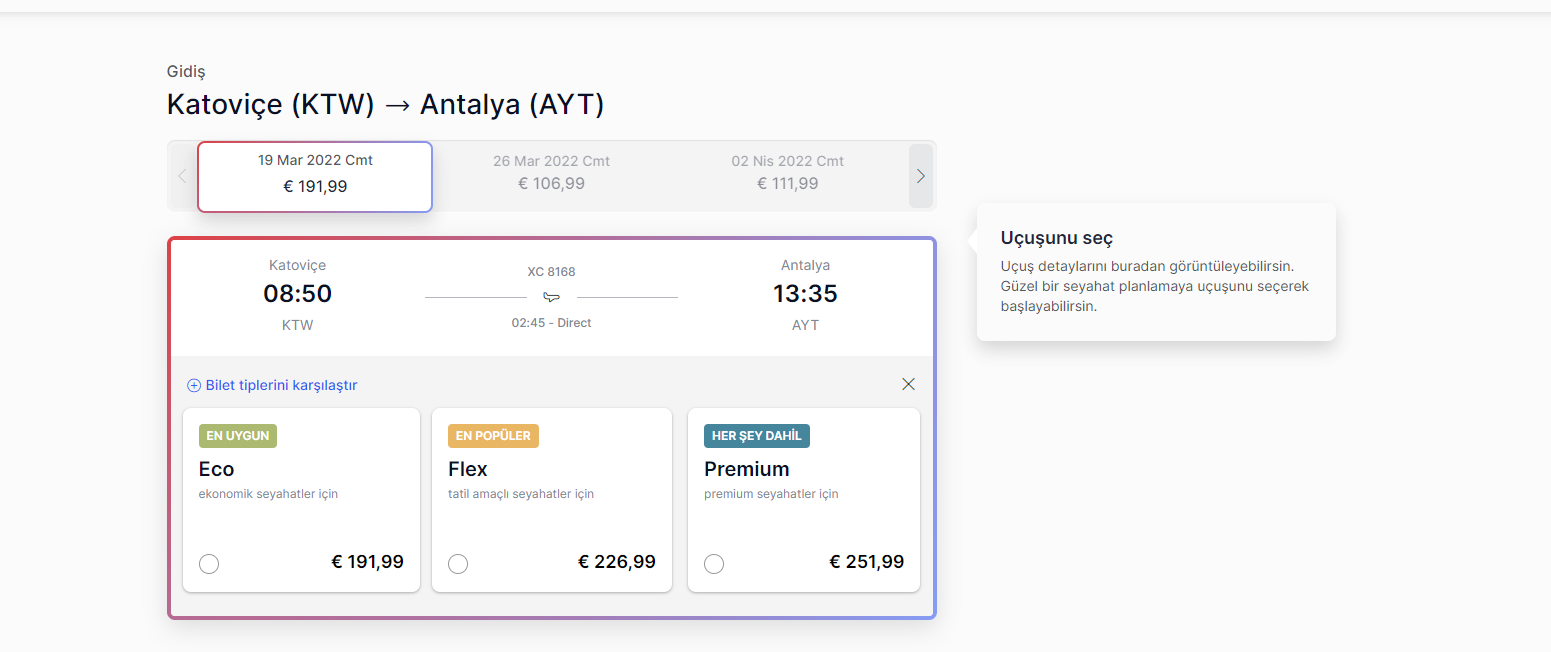
Task: Click the airplane icon under XC 8168
Action: pyautogui.click(x=551, y=297)
